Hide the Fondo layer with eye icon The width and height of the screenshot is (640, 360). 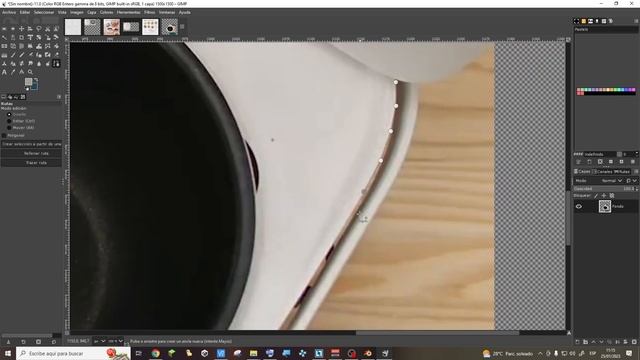click(579, 206)
